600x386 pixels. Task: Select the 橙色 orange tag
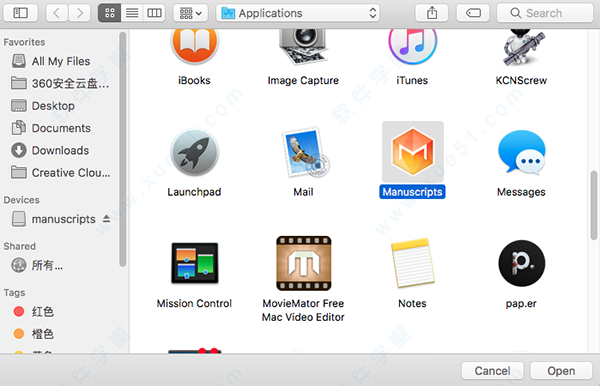[x=34, y=334]
